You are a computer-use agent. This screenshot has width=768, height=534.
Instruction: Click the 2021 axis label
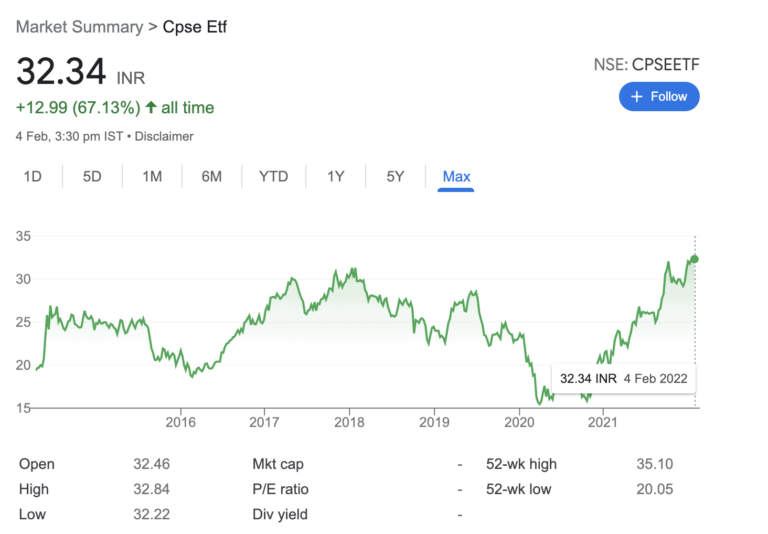pyautogui.click(x=602, y=422)
